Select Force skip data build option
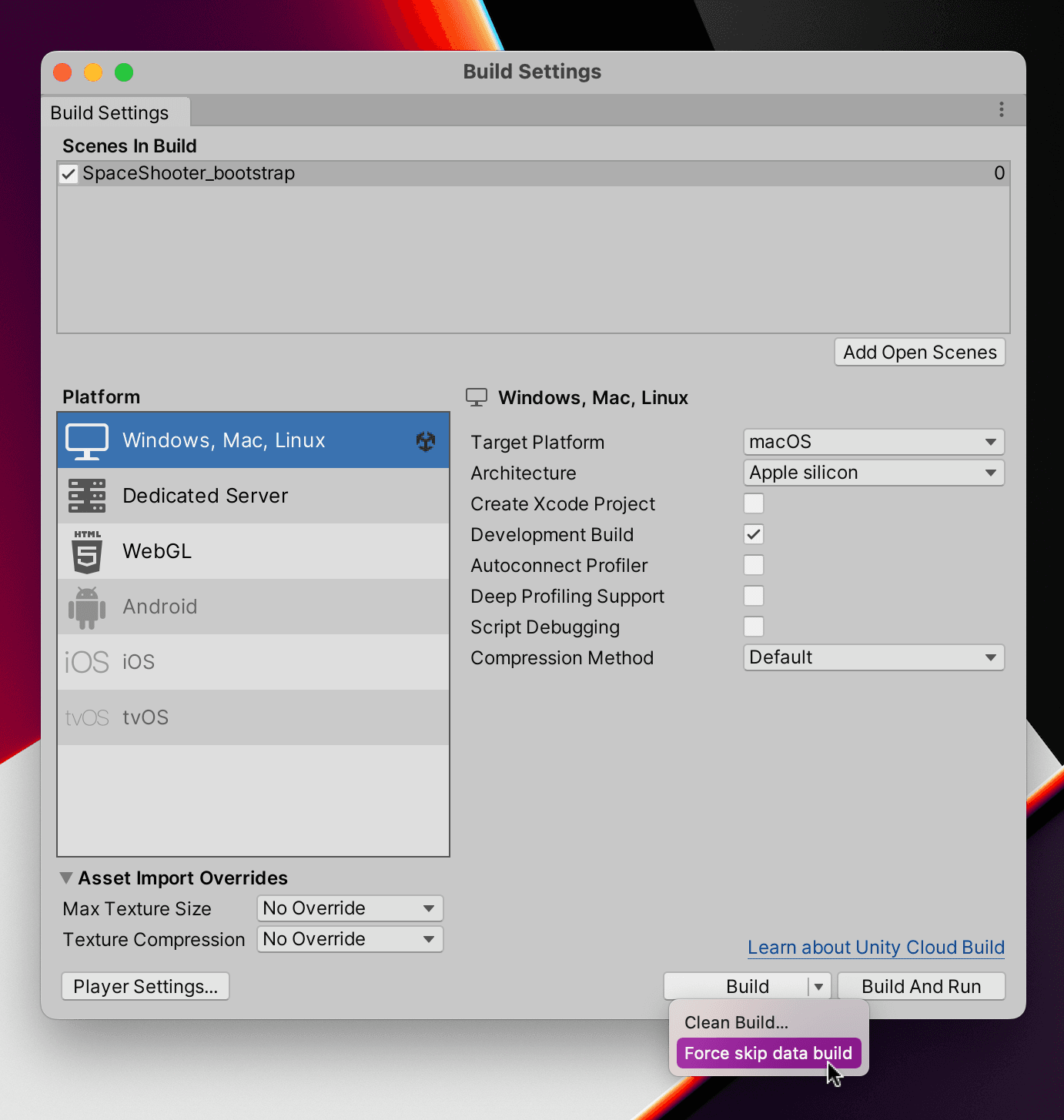This screenshot has height=1120, width=1064. (768, 1053)
